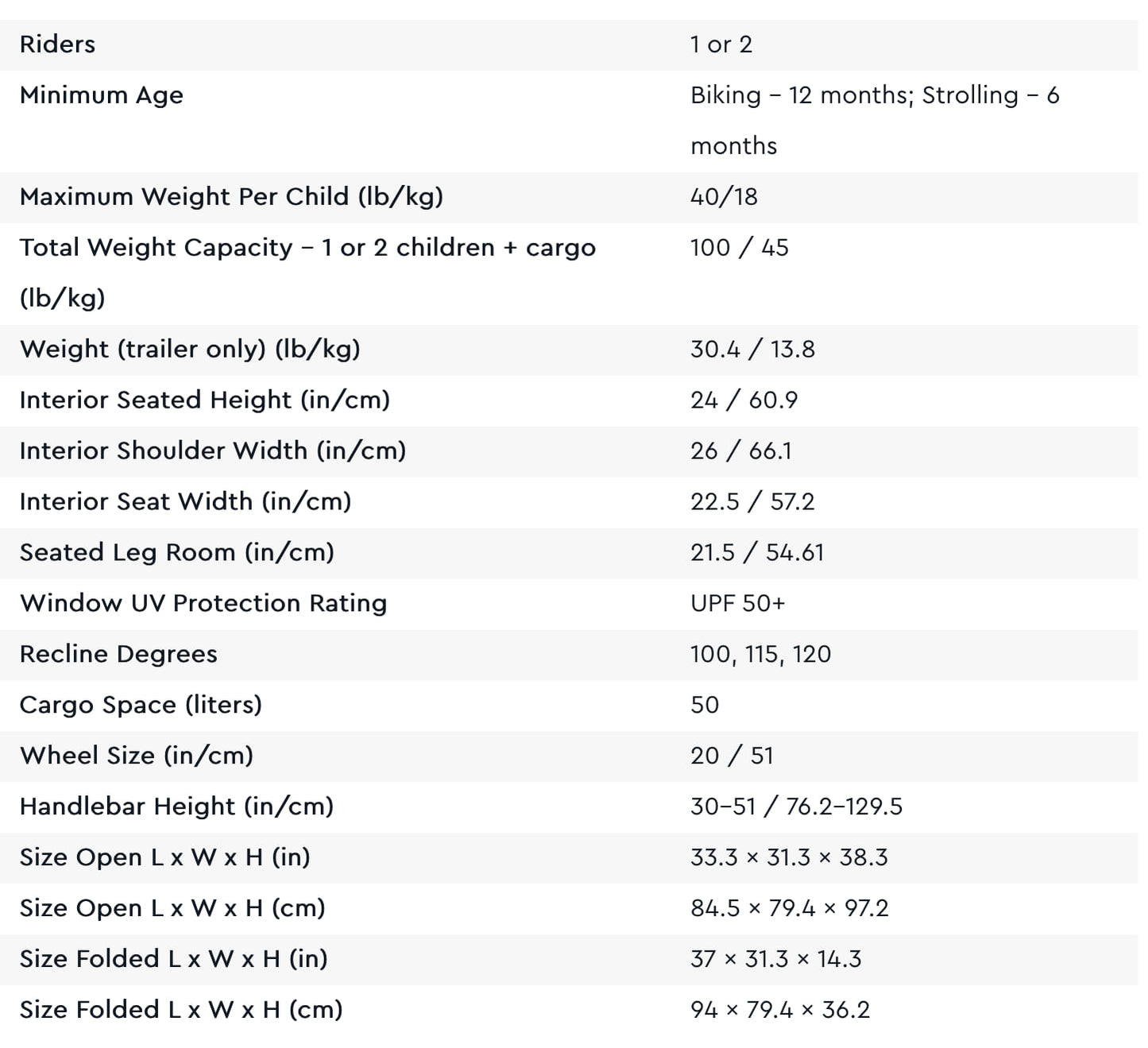Click the Riders row label

pos(57,44)
